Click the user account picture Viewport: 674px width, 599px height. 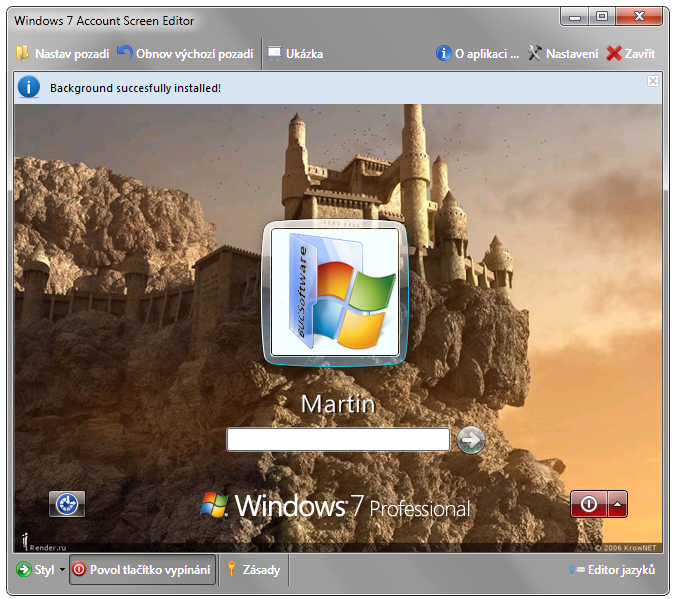point(335,293)
